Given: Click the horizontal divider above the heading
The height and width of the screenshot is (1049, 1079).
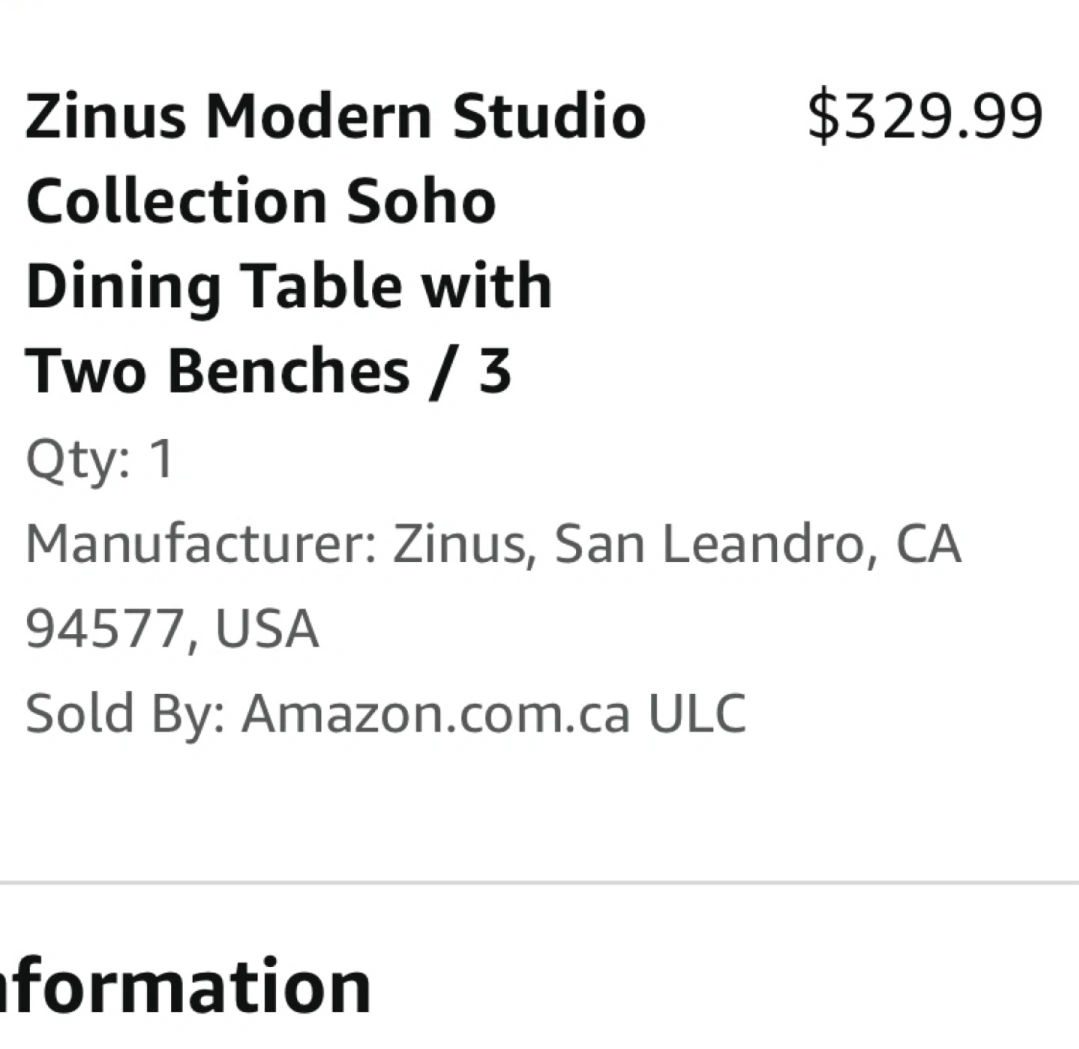Looking at the screenshot, I should [x=540, y=882].
